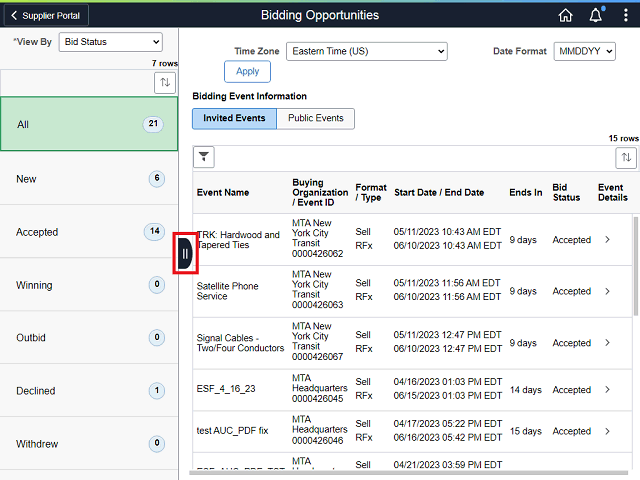Go back to Supplier Portal
This screenshot has height=480, width=640.
(x=46, y=16)
